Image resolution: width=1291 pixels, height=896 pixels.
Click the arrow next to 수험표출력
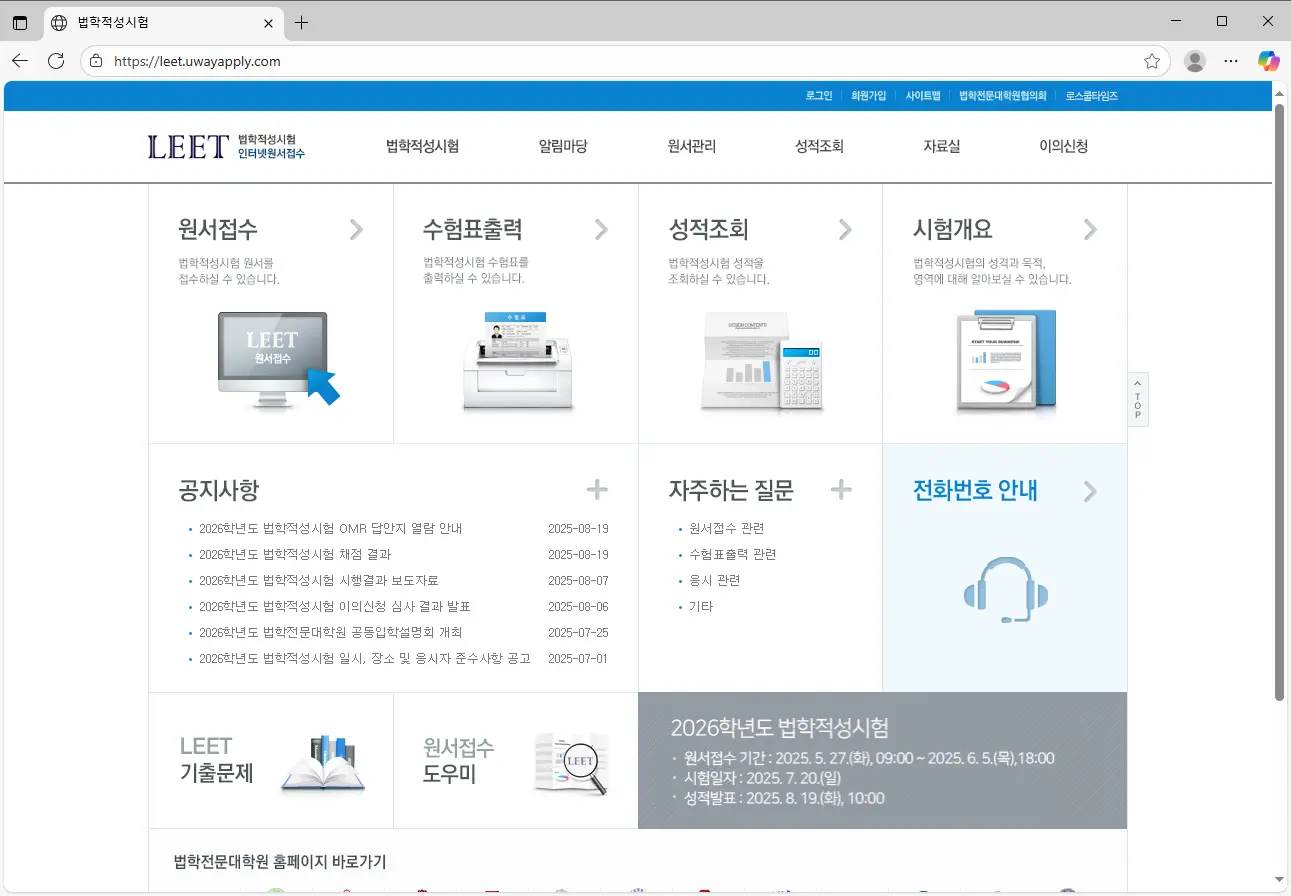601,230
